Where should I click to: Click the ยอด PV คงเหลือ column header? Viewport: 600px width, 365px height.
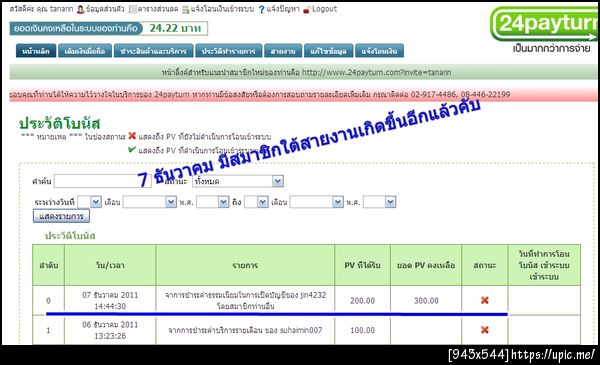click(426, 265)
